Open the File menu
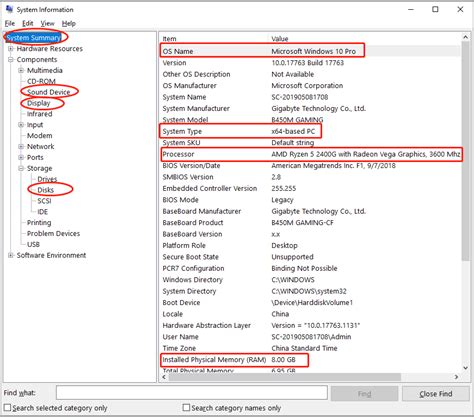474x417 pixels. pos(10,23)
